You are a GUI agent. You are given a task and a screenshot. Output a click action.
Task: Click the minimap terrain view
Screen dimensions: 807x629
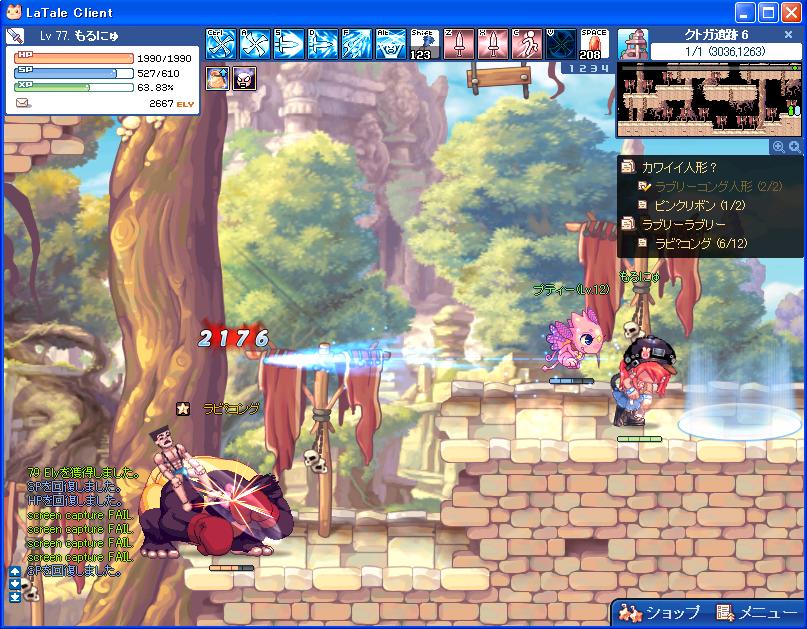[709, 100]
